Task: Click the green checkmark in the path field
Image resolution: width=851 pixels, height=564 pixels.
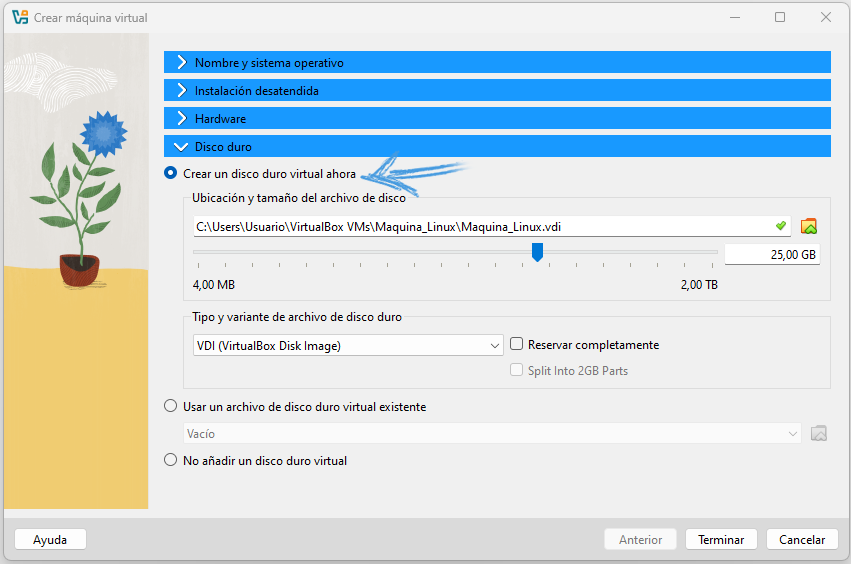Action: pos(781,226)
